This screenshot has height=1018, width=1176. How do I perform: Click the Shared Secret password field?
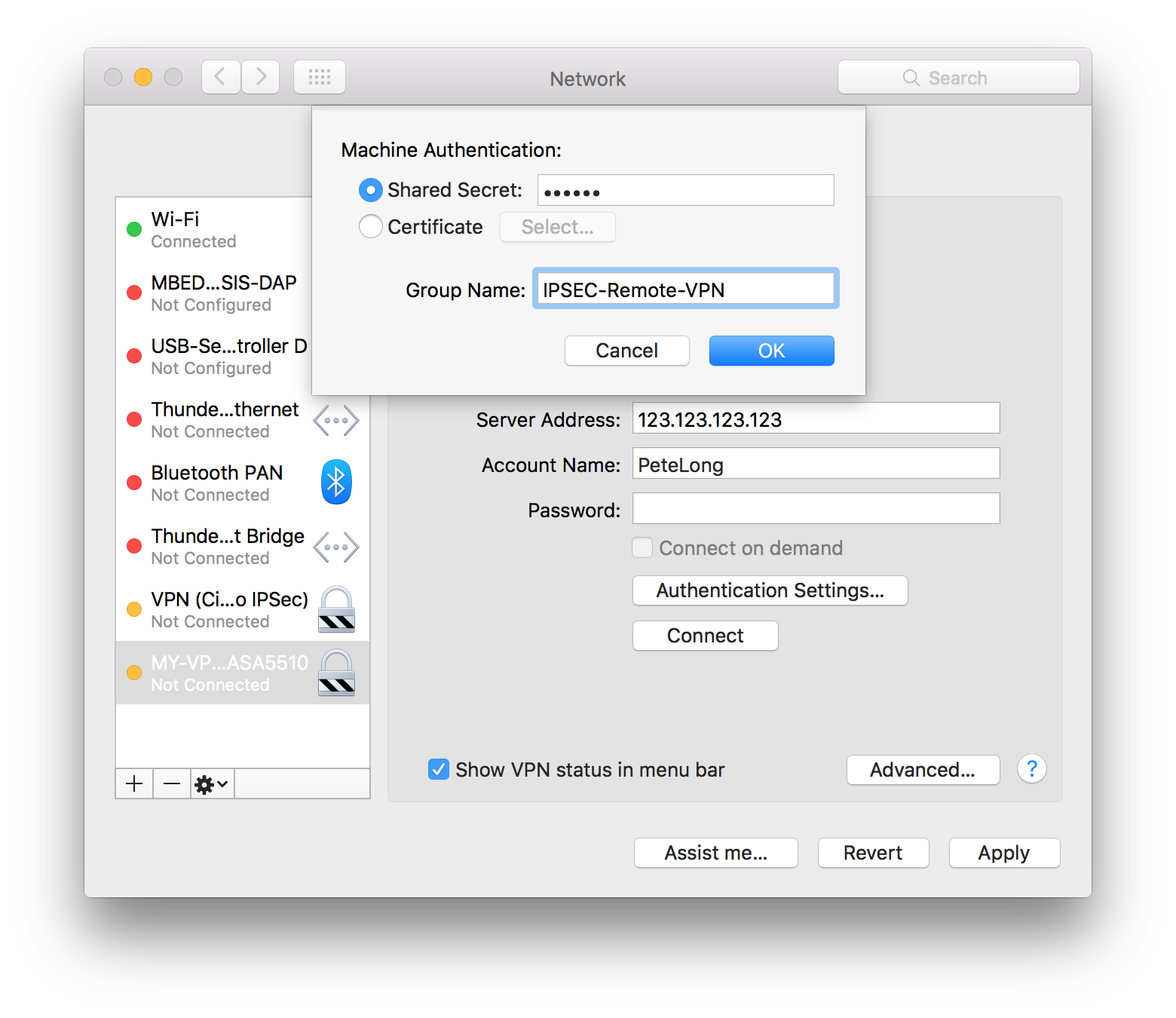pos(685,191)
